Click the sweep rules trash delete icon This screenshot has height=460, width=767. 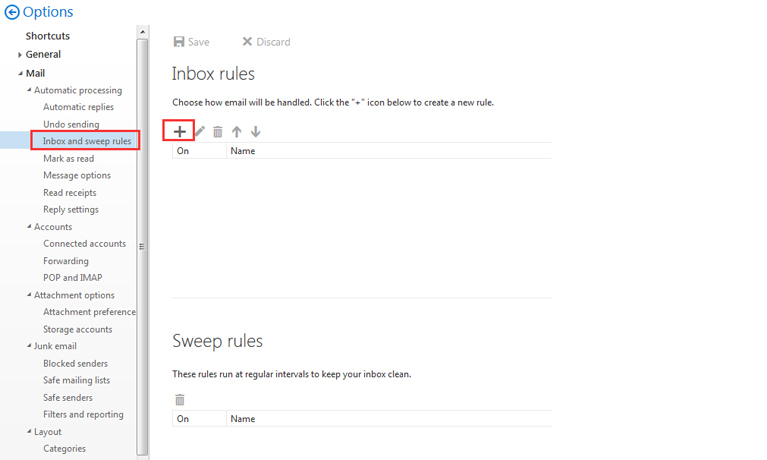(x=180, y=399)
